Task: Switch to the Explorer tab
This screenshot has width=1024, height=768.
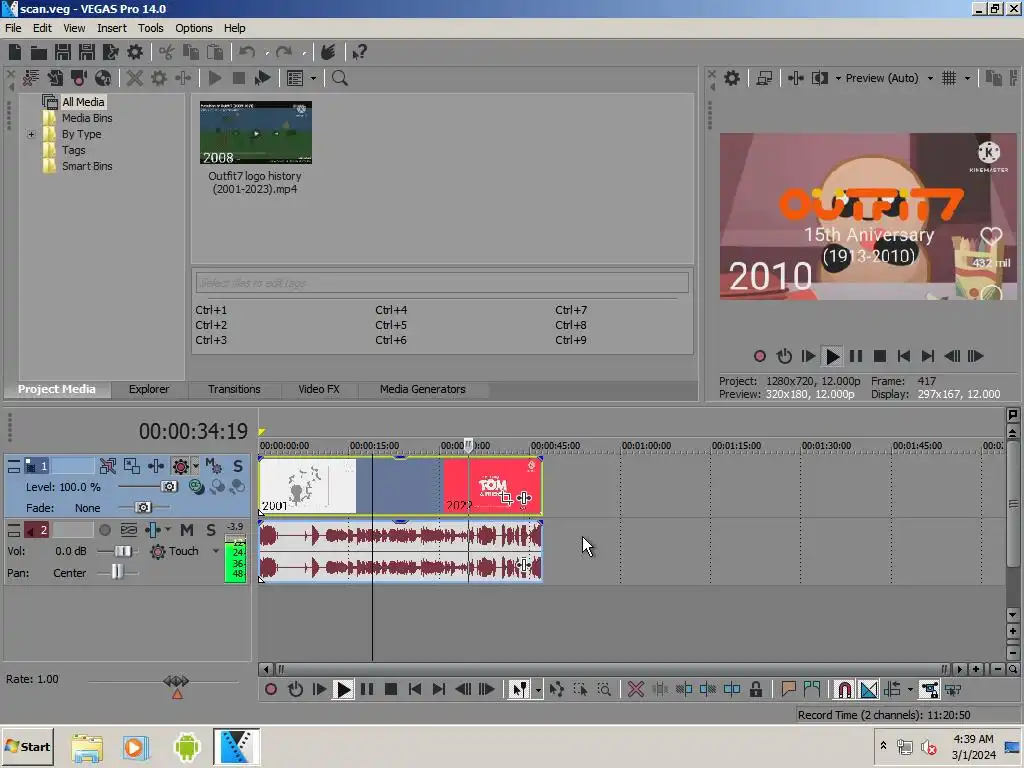Action: coord(149,389)
